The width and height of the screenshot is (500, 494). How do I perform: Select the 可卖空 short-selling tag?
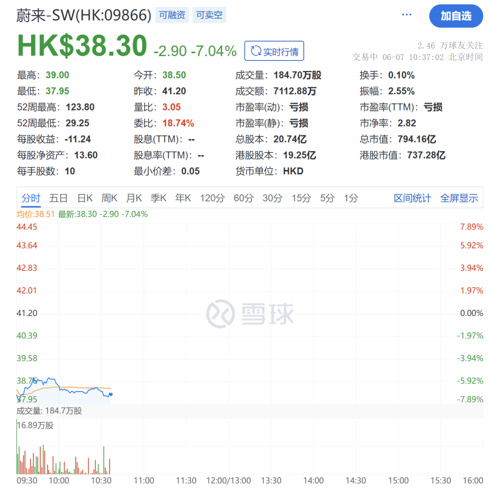click(209, 15)
